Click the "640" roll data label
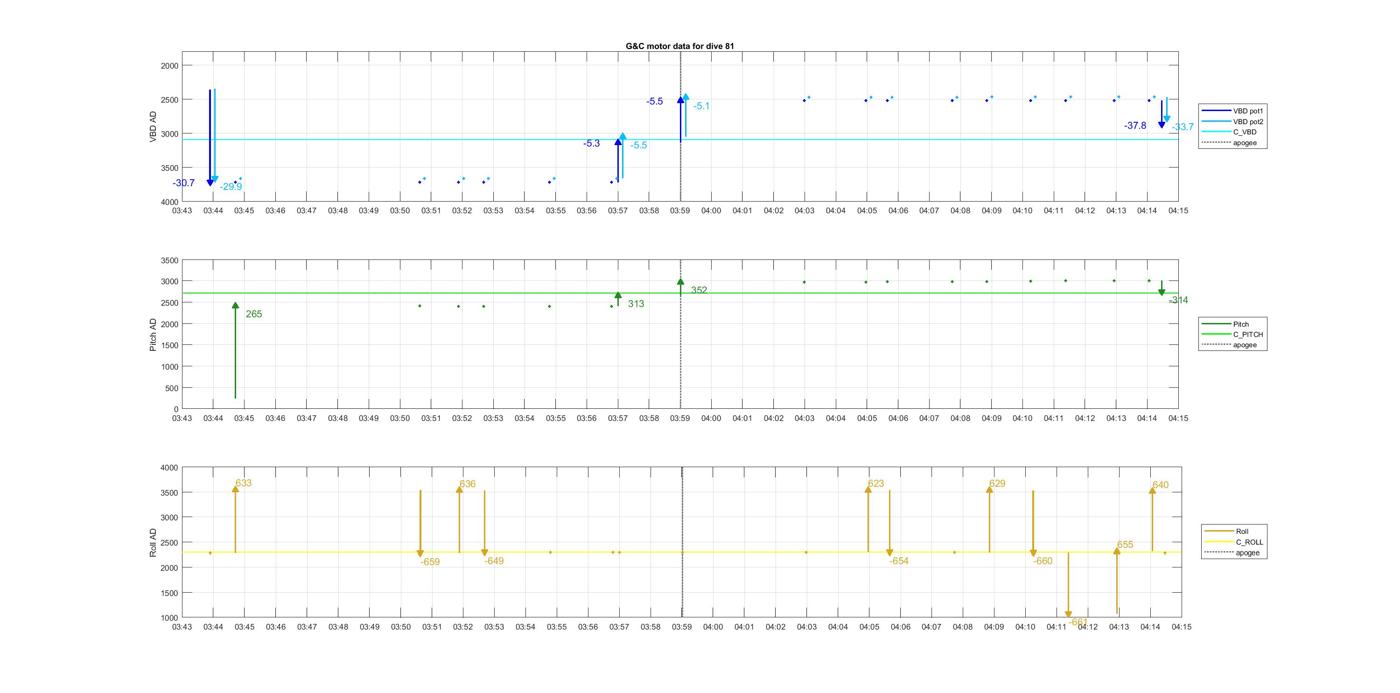 pyautogui.click(x=1160, y=485)
